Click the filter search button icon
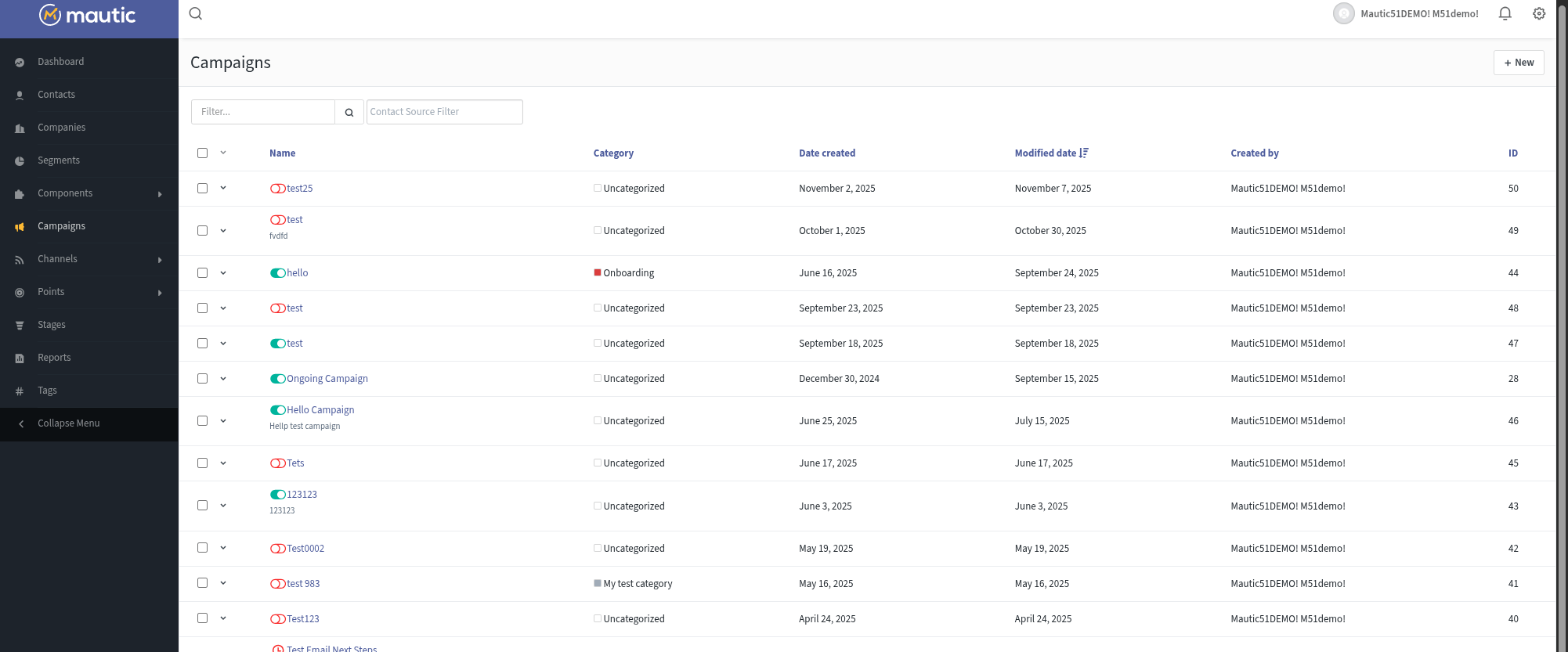The height and width of the screenshot is (652, 1568). pos(349,112)
